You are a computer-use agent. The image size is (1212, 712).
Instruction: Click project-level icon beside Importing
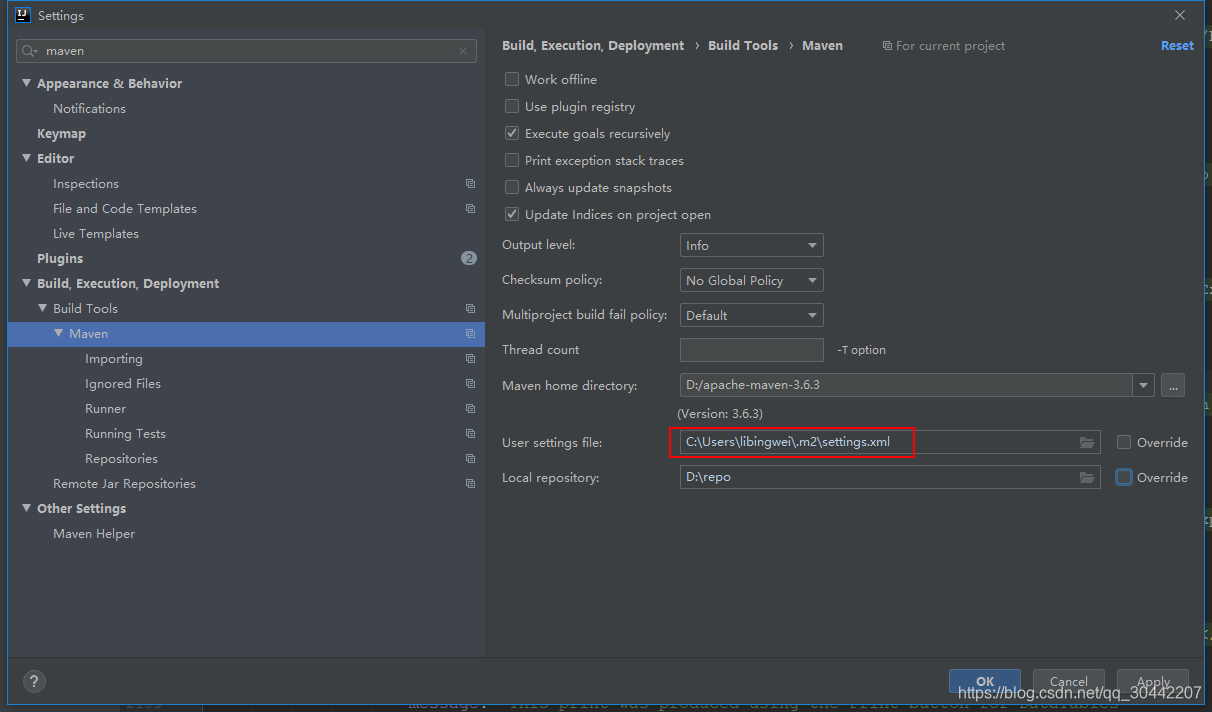(x=470, y=359)
